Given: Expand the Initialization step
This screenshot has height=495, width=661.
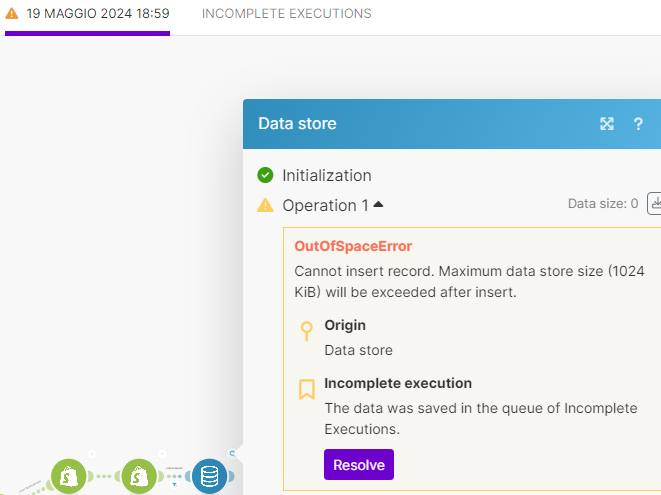Looking at the screenshot, I should (326, 175).
